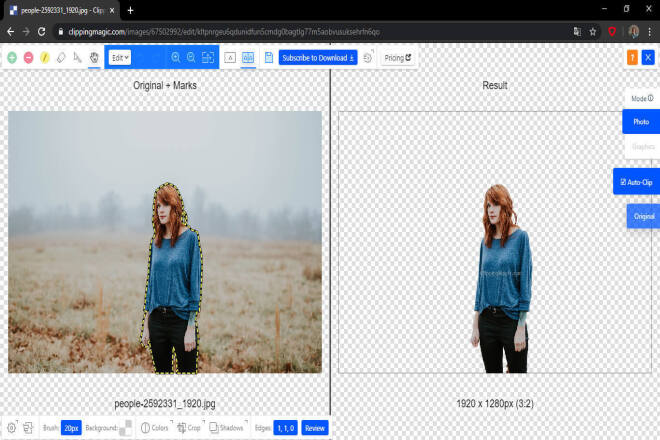Viewport: 660px width, 440px height.
Task: Open the Pricing link
Action: tap(398, 58)
